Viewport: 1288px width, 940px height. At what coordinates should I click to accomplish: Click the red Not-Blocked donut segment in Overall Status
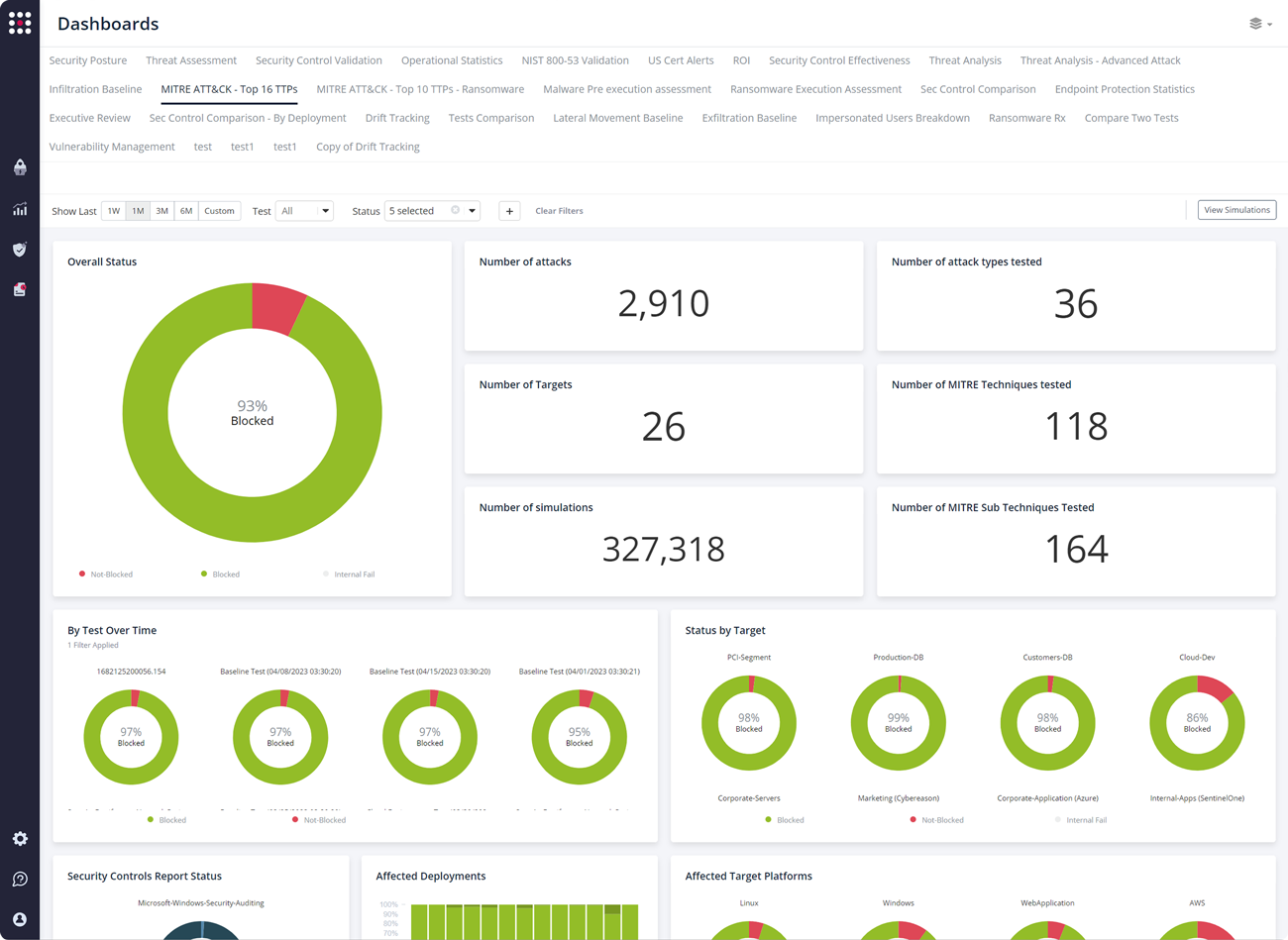277,308
